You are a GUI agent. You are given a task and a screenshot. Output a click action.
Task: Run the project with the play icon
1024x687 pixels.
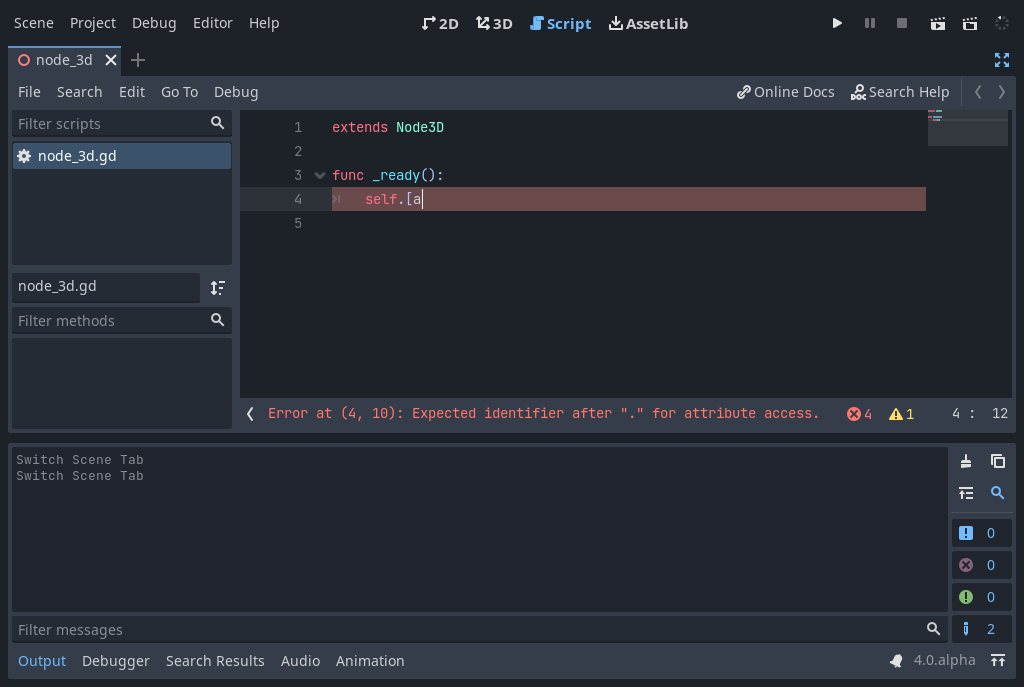click(837, 24)
